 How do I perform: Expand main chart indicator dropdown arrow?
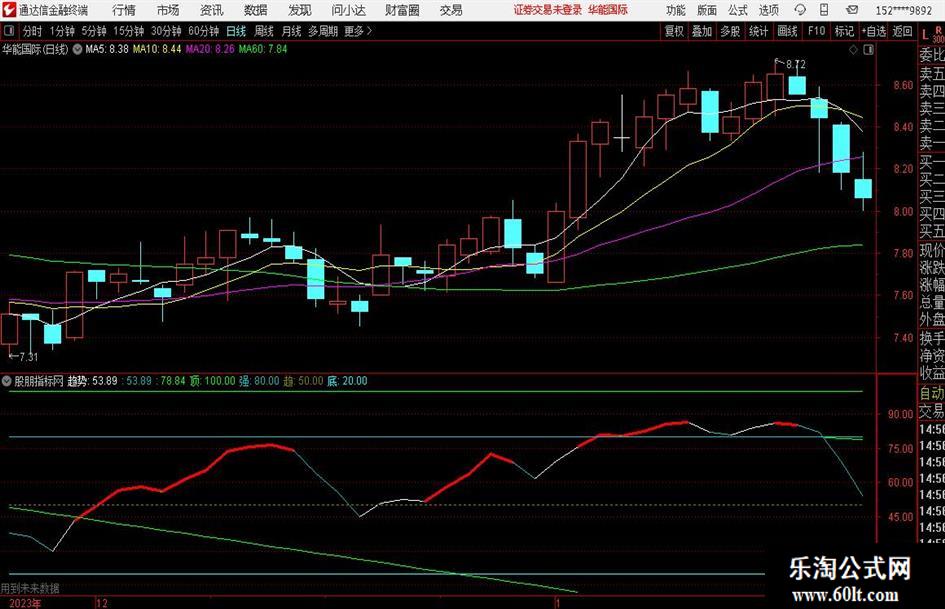pyautogui.click(x=78, y=49)
